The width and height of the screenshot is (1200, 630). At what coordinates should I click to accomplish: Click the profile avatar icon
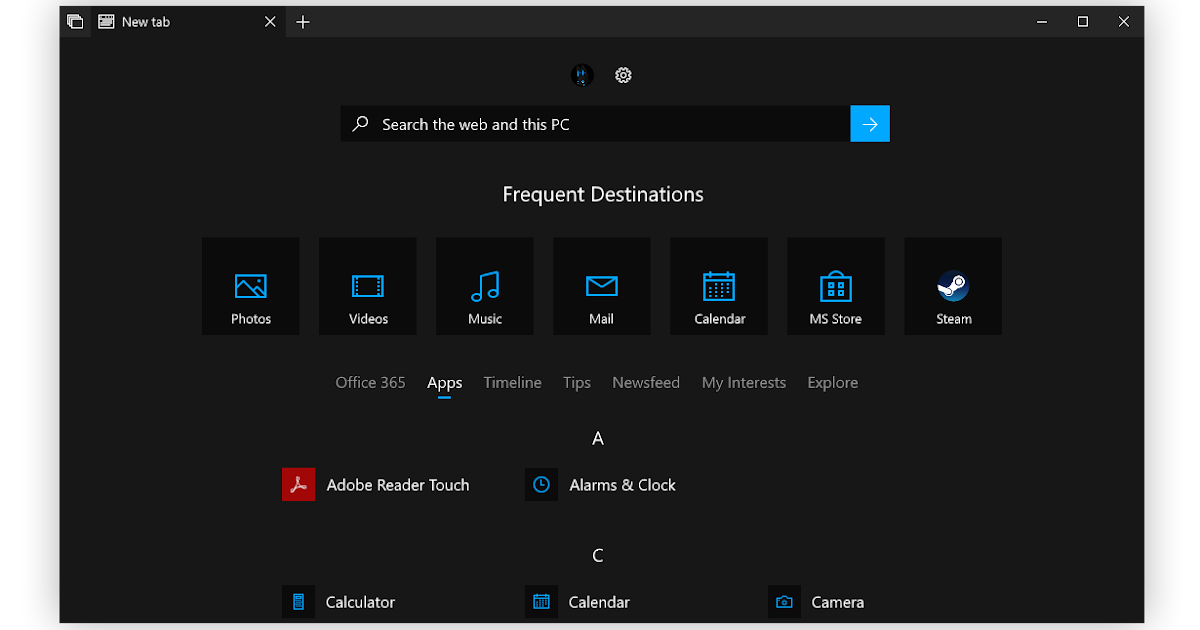pyautogui.click(x=581, y=75)
